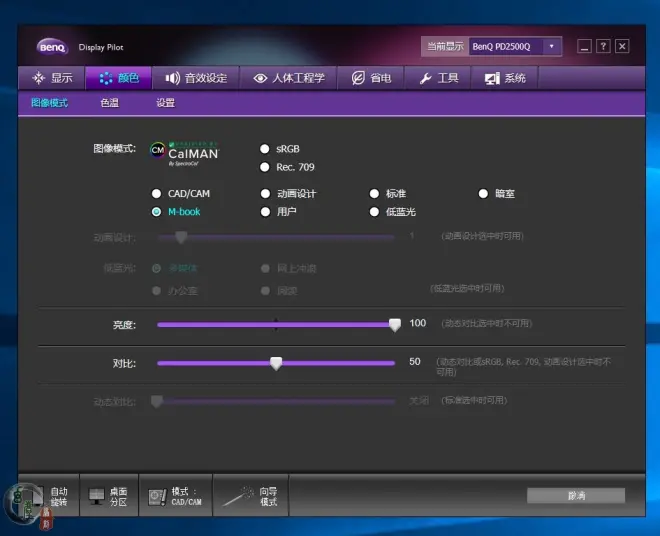Minimize the Display Pilot window
The height and width of the screenshot is (536, 660).
(584, 46)
